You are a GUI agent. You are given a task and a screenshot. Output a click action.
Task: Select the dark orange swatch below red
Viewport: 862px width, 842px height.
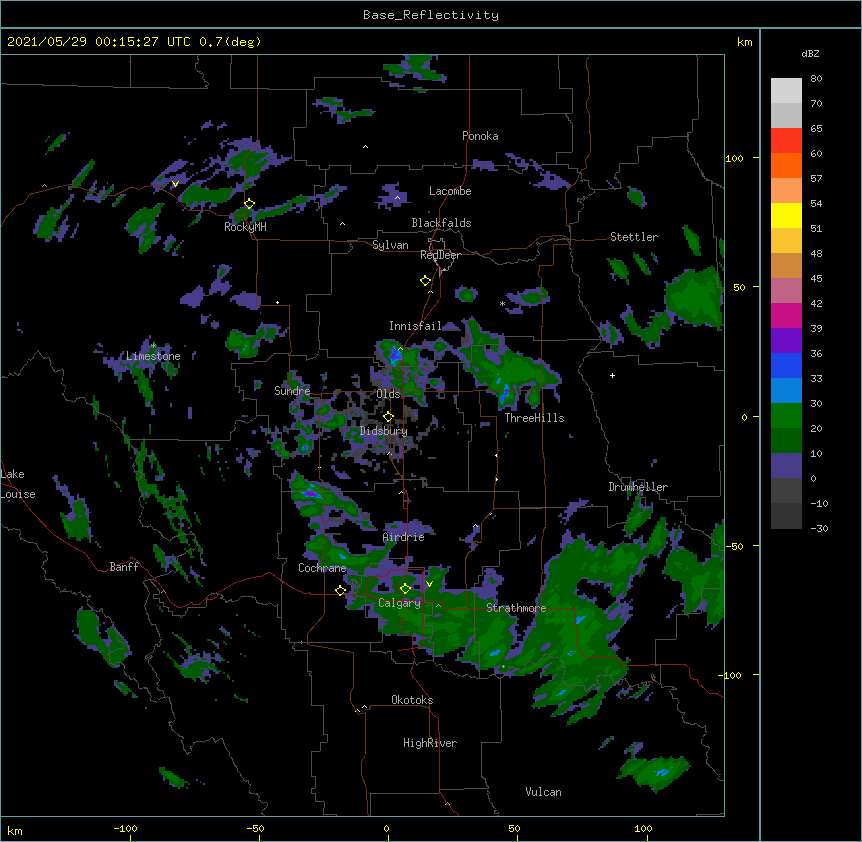pyautogui.click(x=786, y=165)
